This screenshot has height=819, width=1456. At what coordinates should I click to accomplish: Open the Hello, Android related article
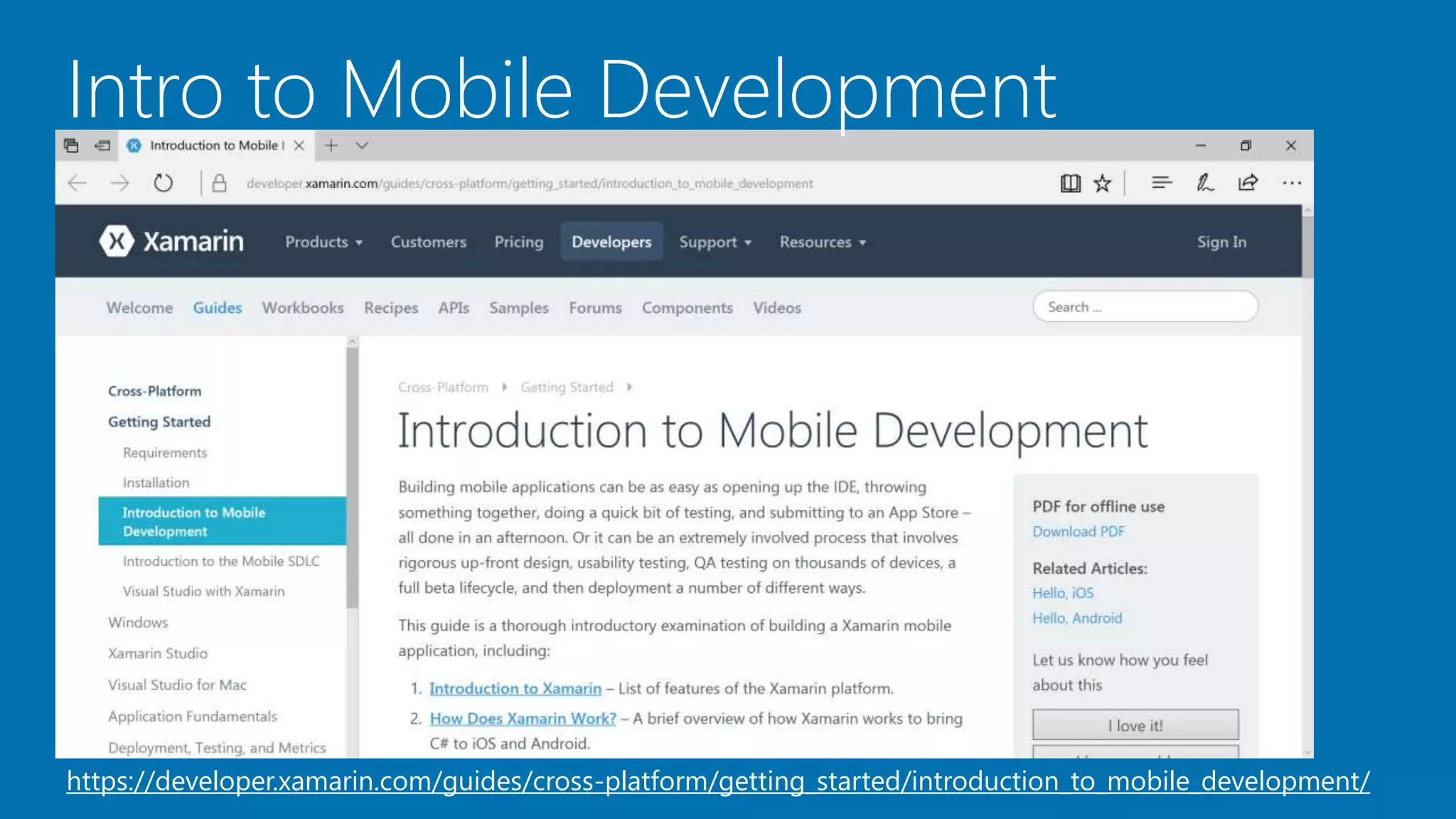pos(1077,619)
